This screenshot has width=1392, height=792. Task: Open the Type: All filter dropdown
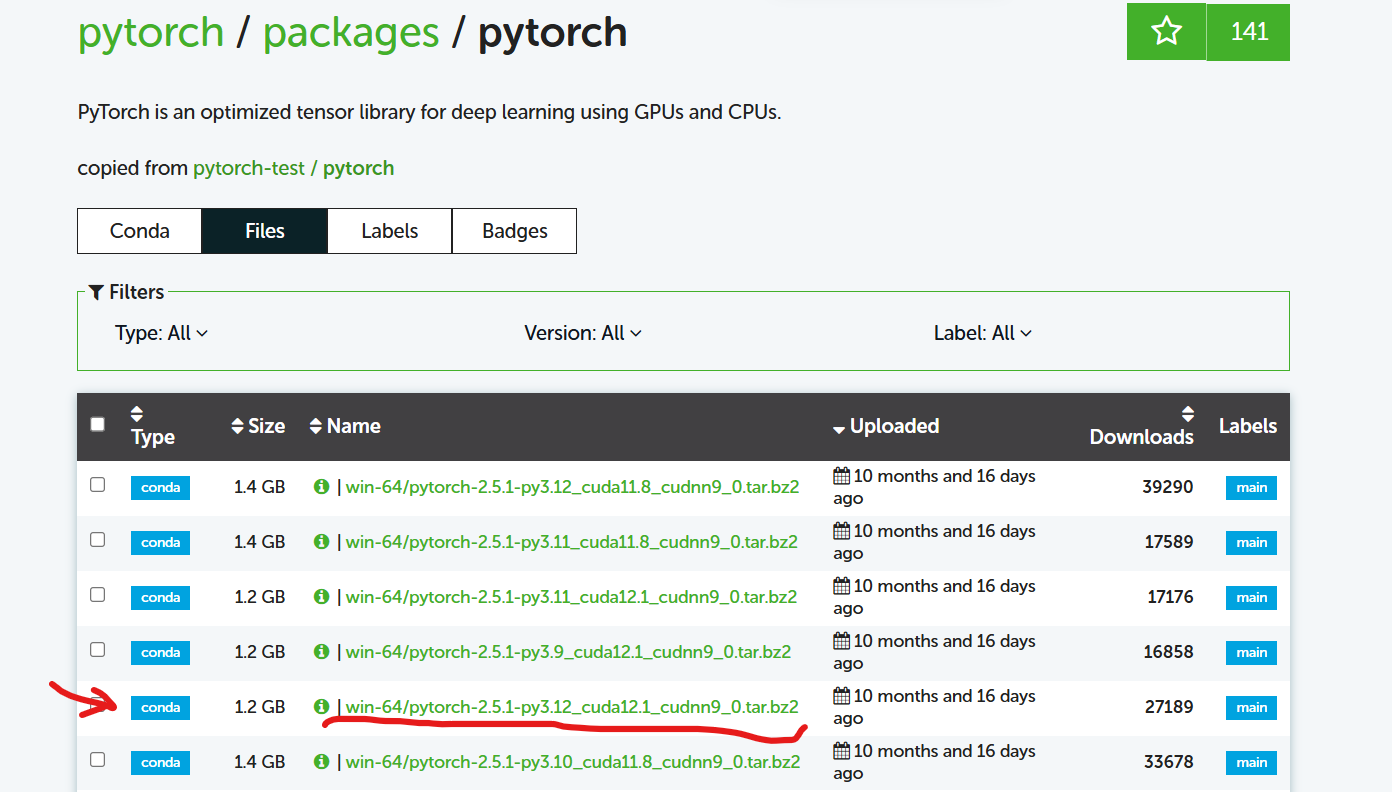pyautogui.click(x=162, y=332)
